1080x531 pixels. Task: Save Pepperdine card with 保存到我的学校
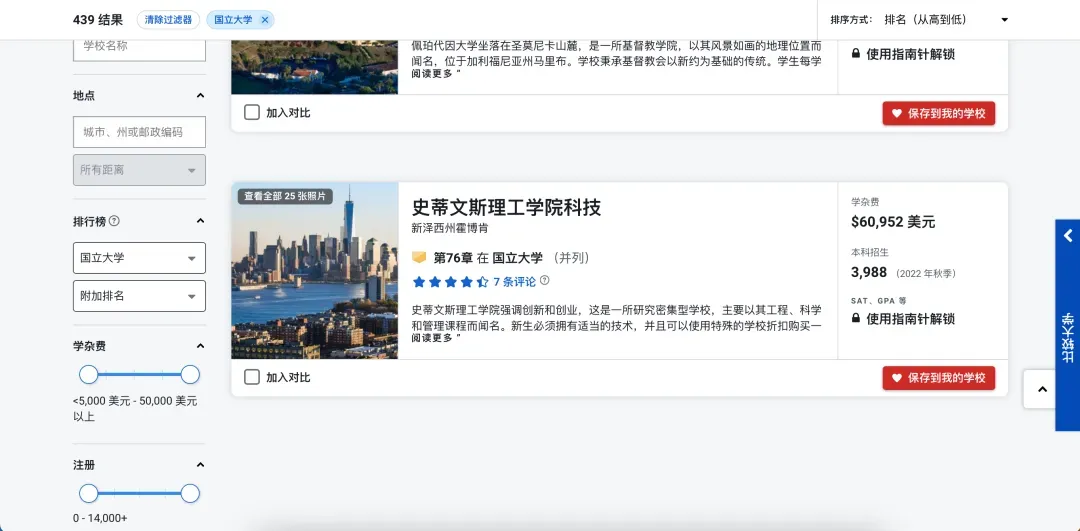point(939,114)
